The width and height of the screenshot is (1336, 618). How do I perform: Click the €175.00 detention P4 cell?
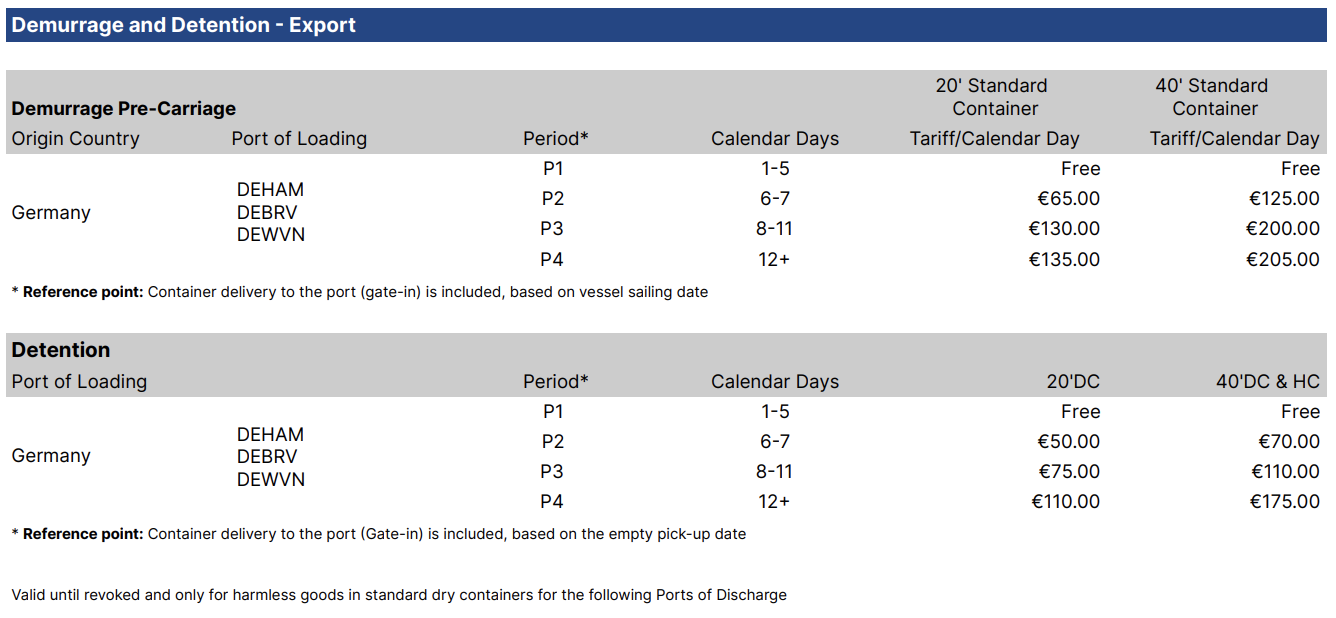1285,501
